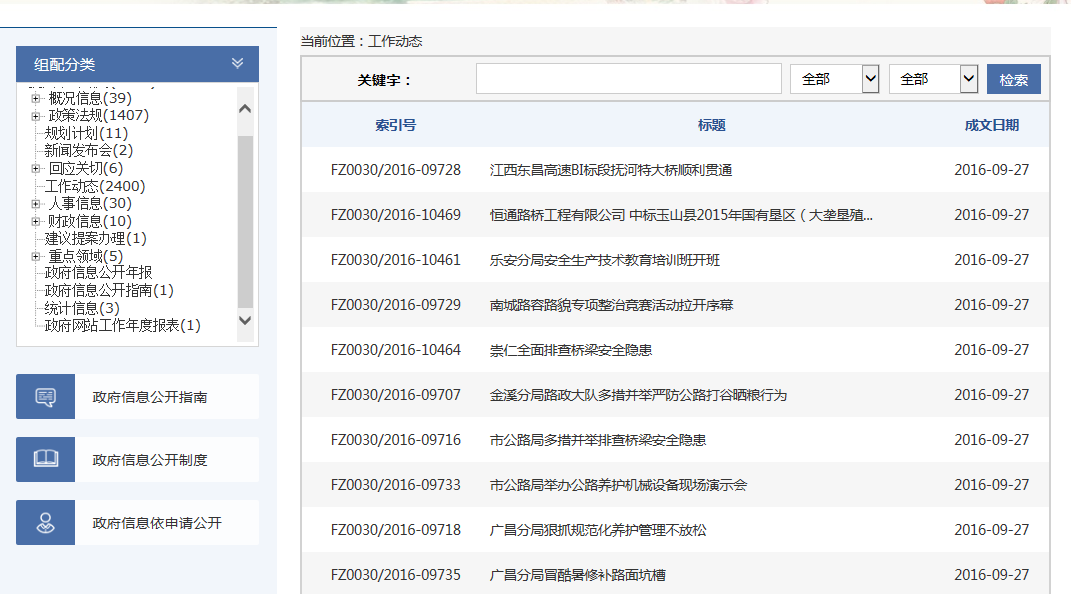Collapse 组配分类 panel with double-chevron icon

[x=237, y=63]
